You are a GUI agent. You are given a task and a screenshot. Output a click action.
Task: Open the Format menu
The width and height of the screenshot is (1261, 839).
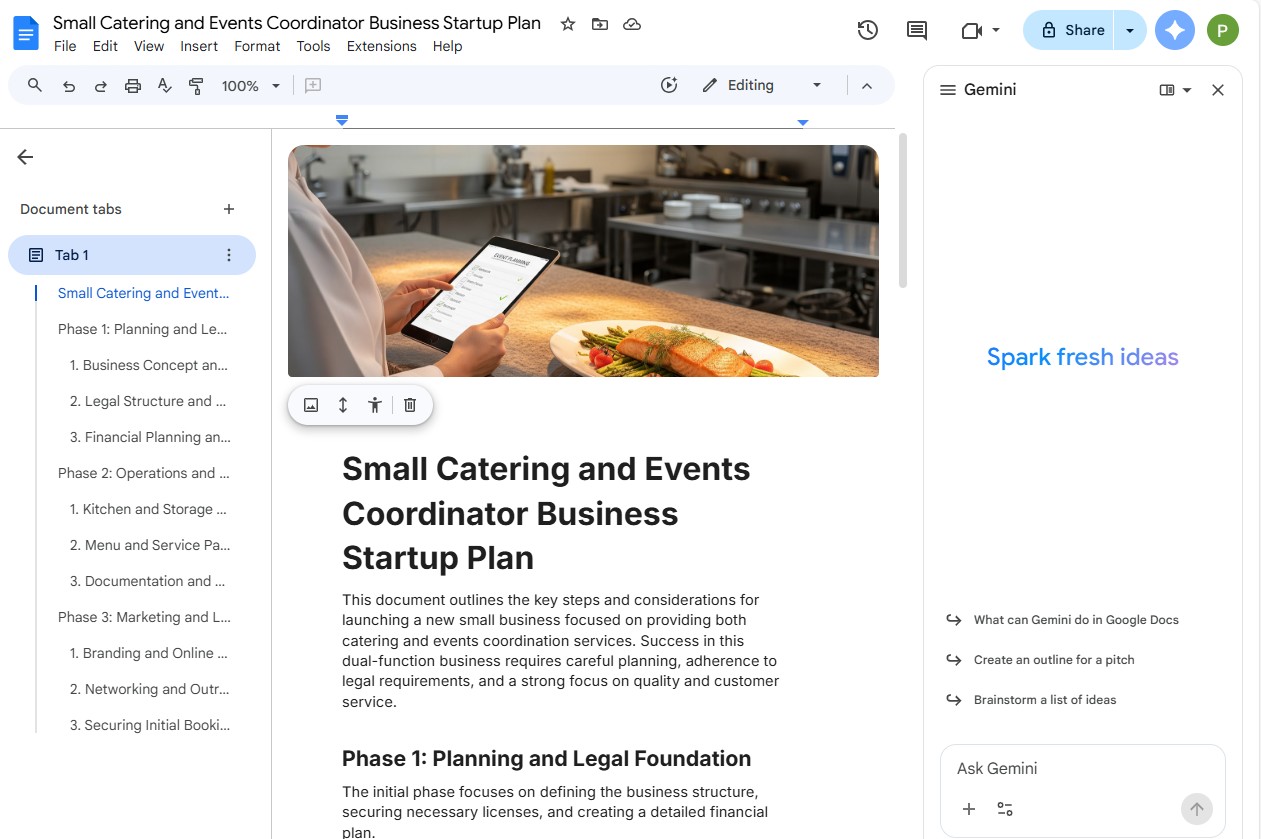(x=257, y=46)
